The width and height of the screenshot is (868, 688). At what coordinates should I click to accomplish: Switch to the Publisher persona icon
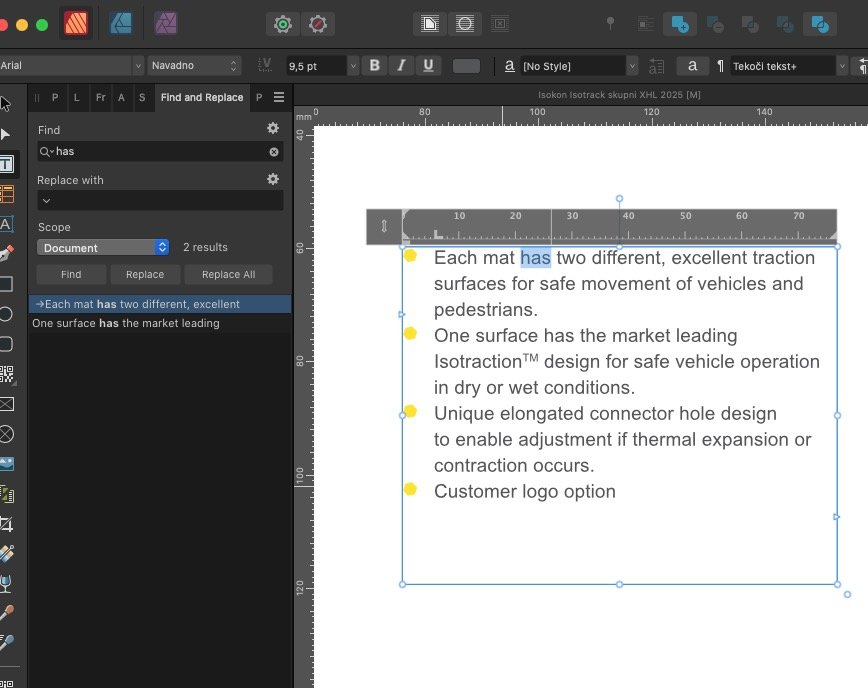coord(76,24)
